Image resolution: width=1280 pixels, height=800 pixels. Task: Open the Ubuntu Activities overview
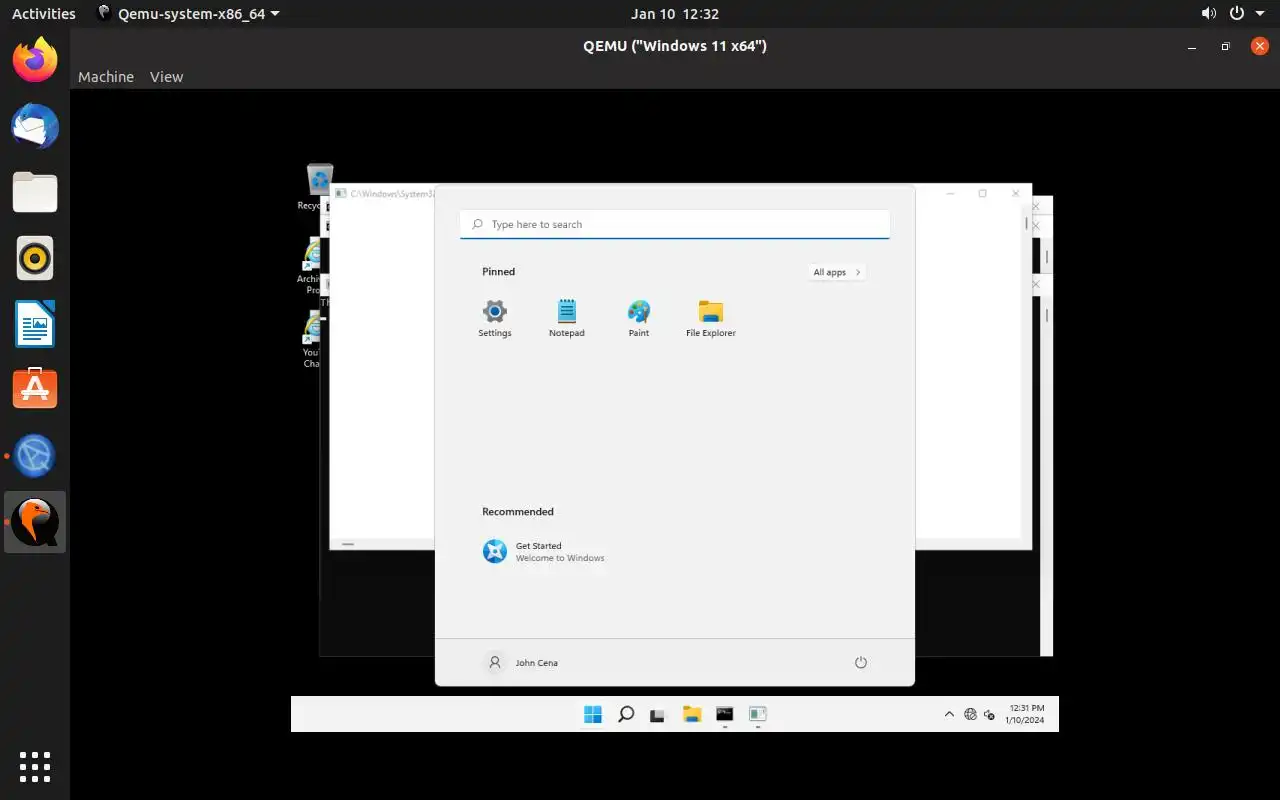(44, 14)
